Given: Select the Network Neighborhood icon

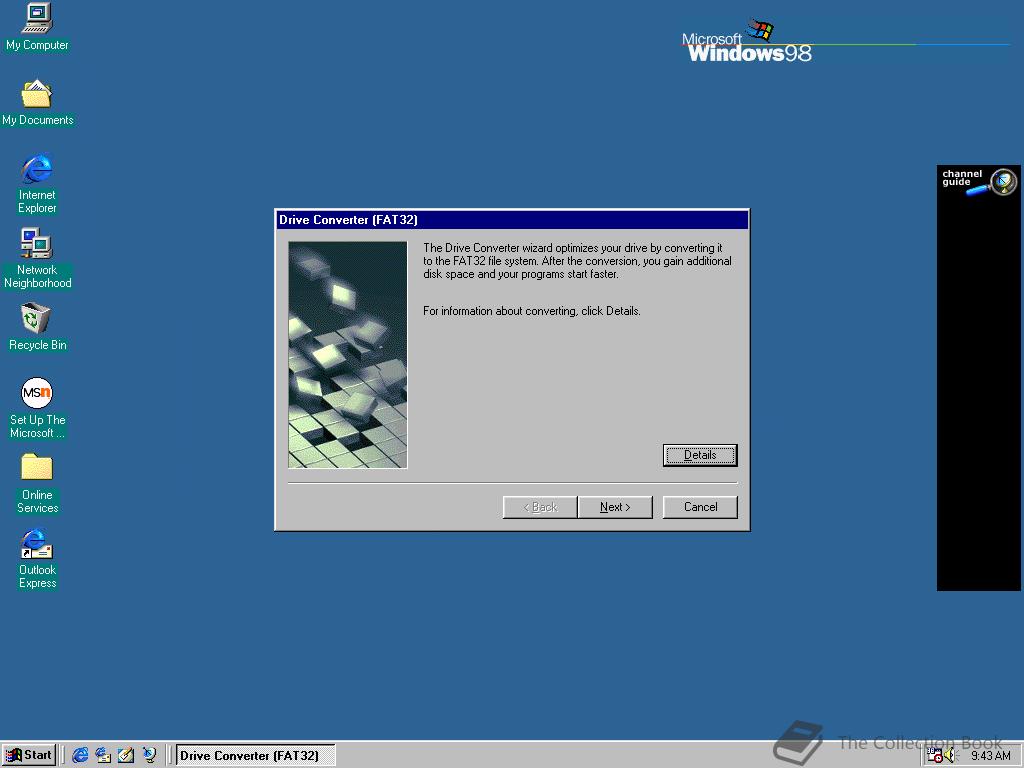Looking at the screenshot, I should [x=37, y=259].
